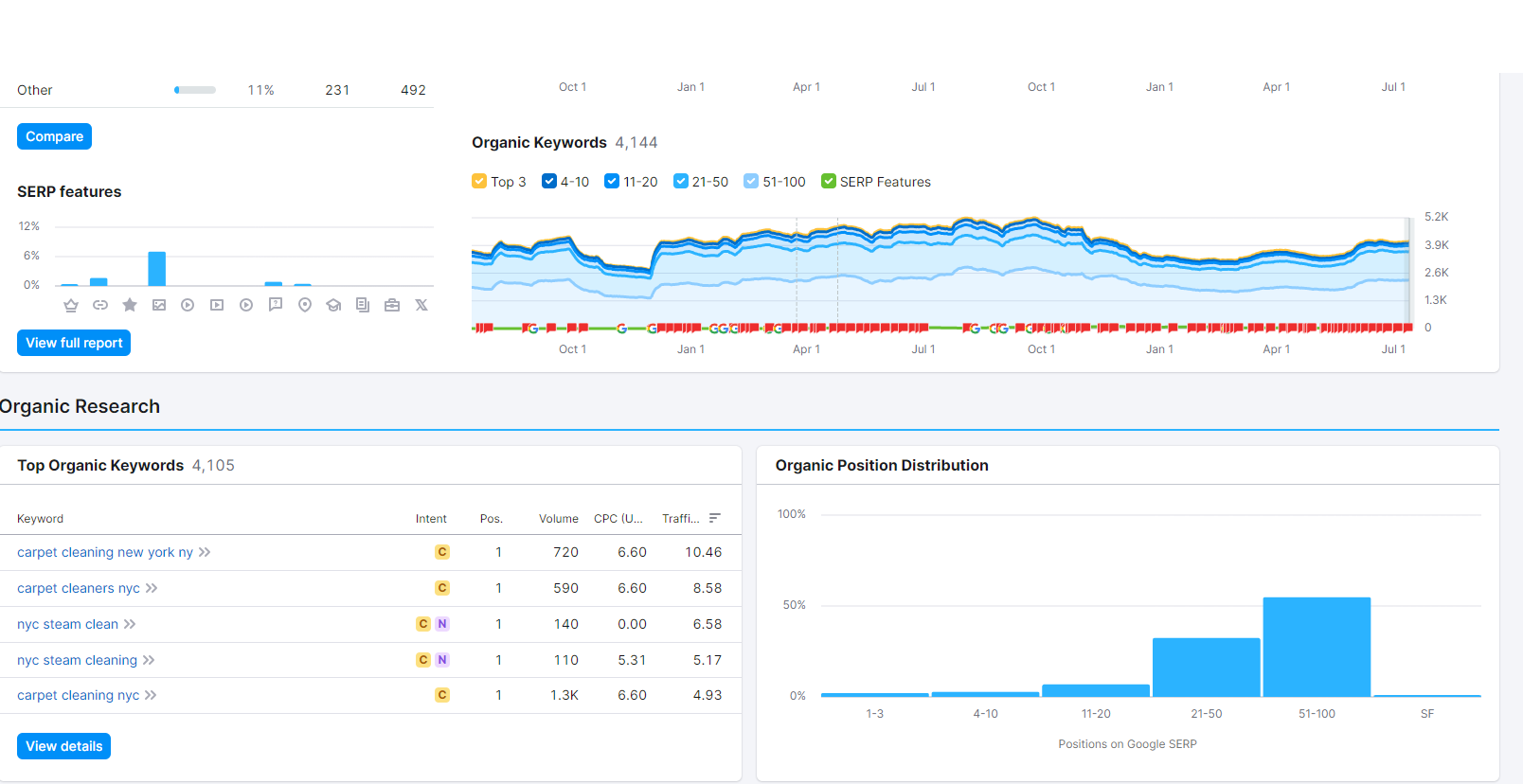This screenshot has width=1523, height=784.
Task: Select the X (Twitter) SERP feature icon
Action: point(421,305)
